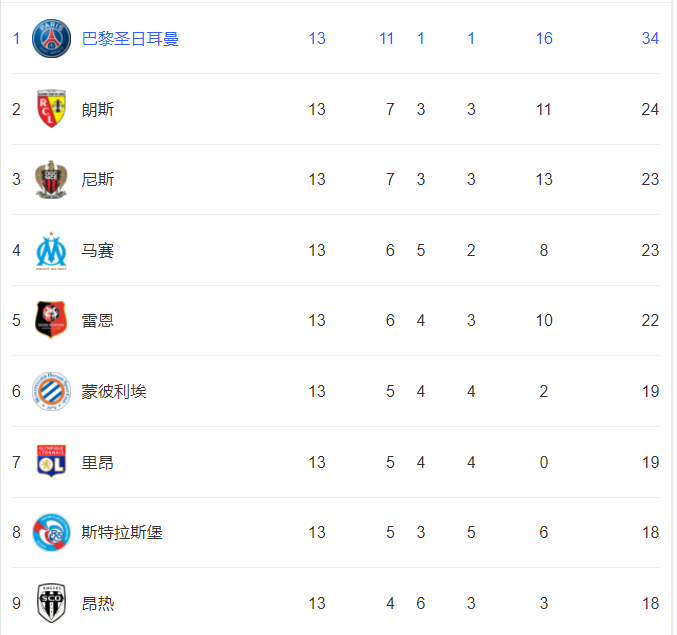Click the Rennes red-black crest
Image resolution: width=677 pixels, height=635 pixels.
pos(51,320)
